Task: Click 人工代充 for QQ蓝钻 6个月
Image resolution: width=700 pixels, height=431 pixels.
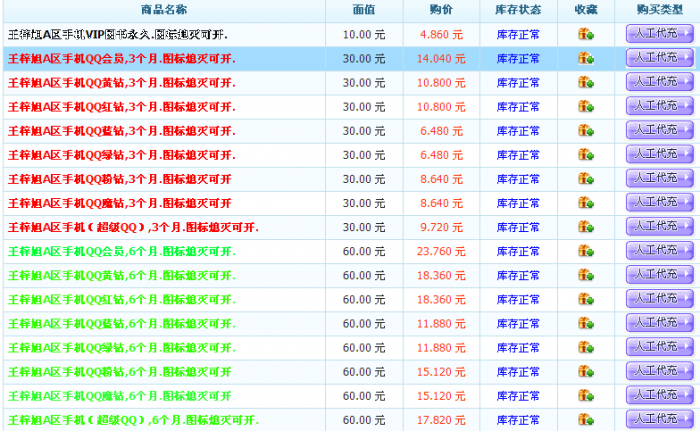Action: 660,323
